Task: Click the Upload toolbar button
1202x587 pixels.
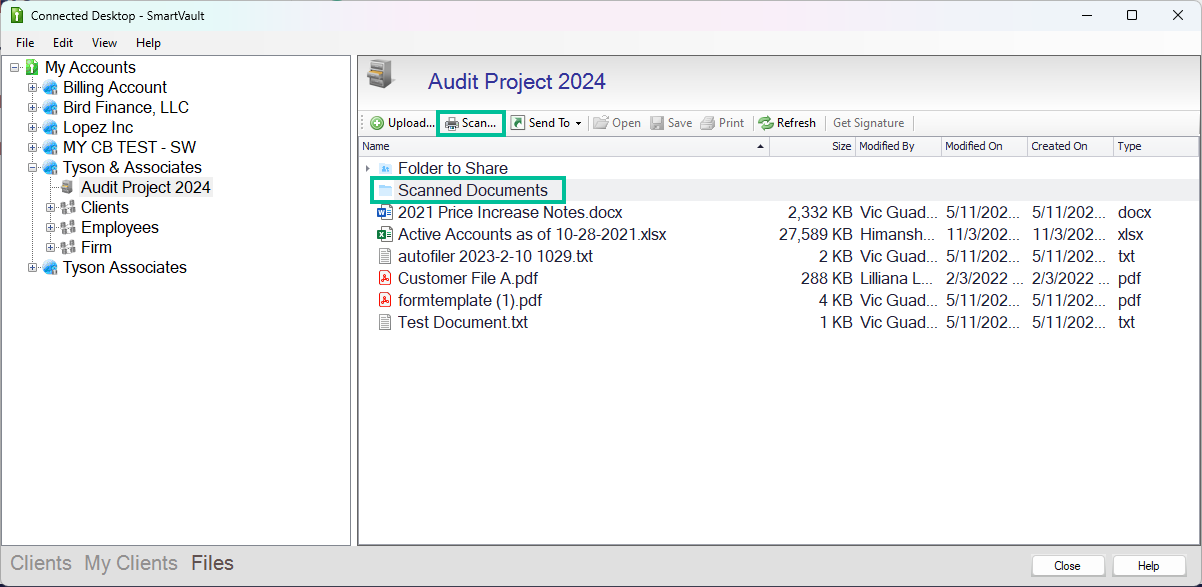Action: point(402,123)
